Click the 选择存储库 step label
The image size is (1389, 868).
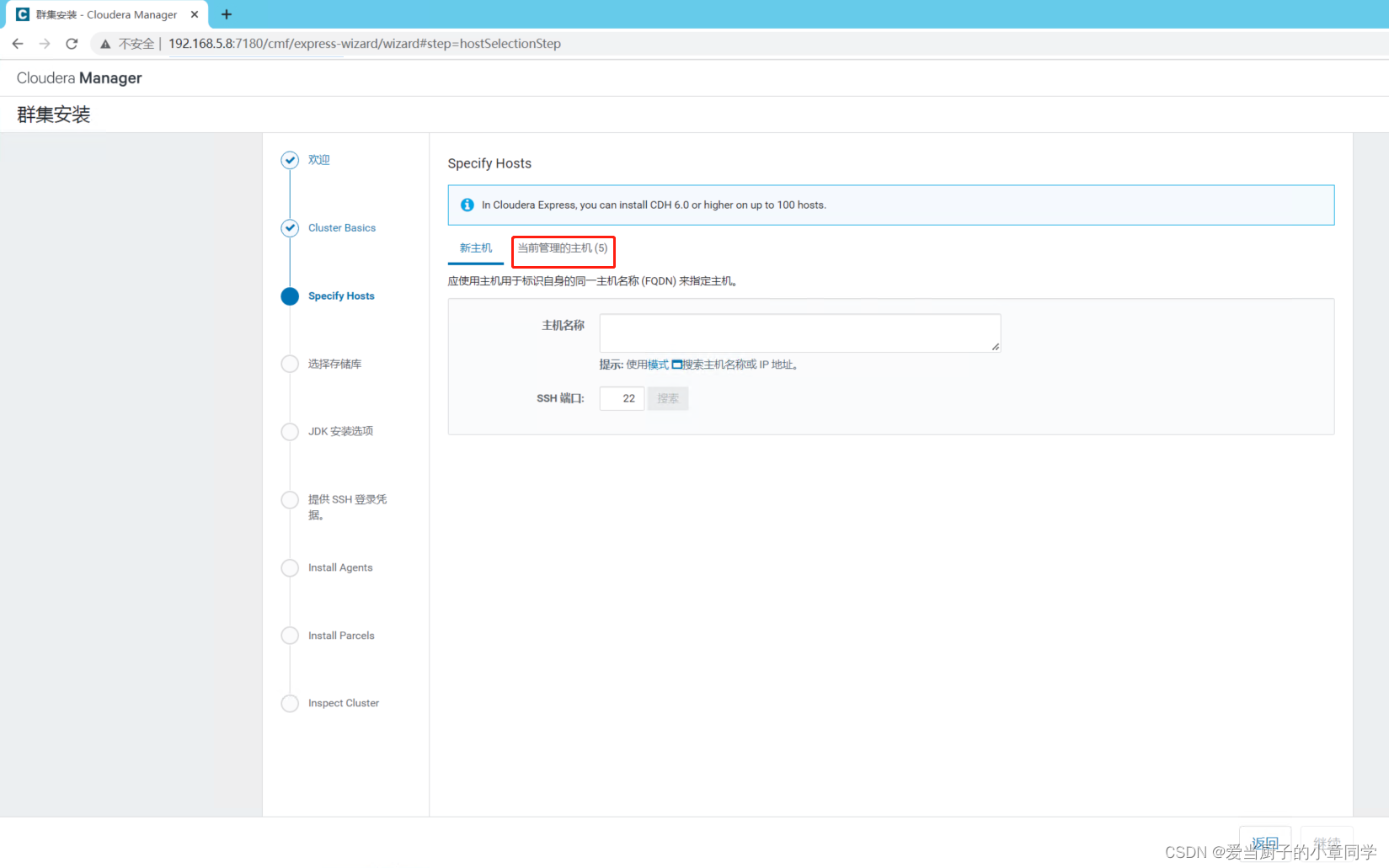[334, 364]
